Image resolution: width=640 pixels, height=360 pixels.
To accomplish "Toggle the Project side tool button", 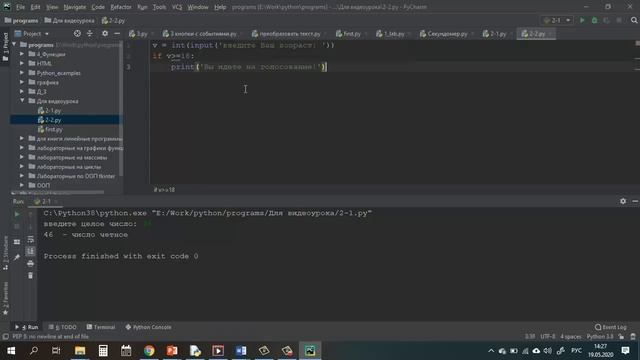I will coord(5,47).
